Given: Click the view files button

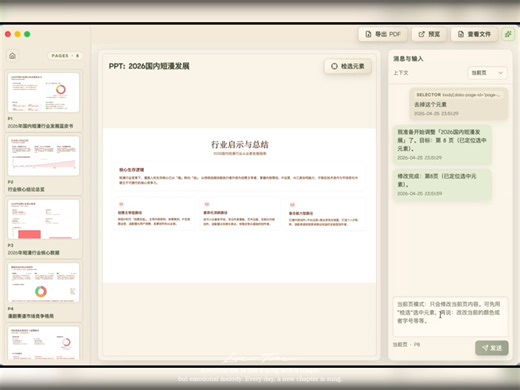Looking at the screenshot, I should pyautogui.click(x=474, y=34).
